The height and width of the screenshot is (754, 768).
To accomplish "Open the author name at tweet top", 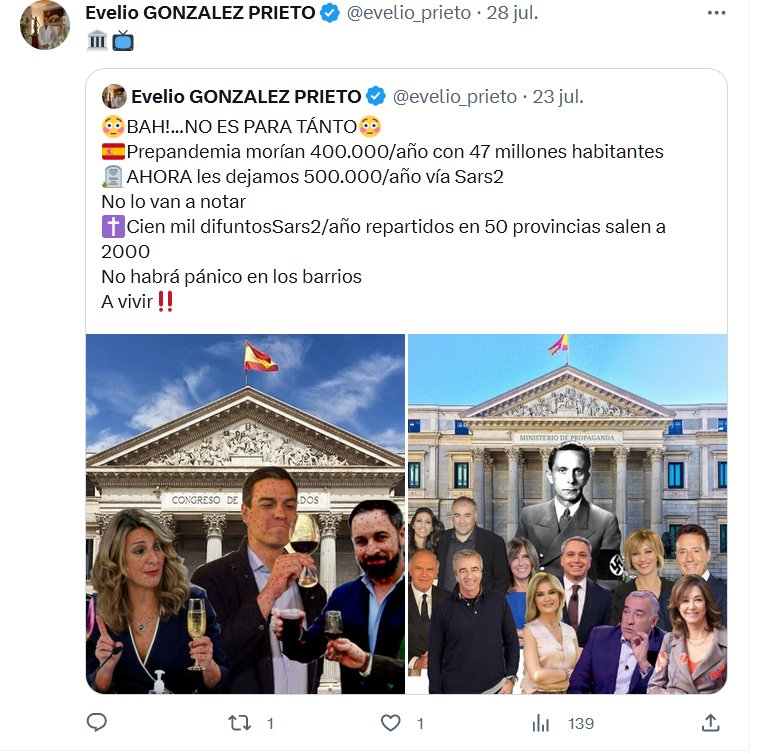I will [x=200, y=13].
